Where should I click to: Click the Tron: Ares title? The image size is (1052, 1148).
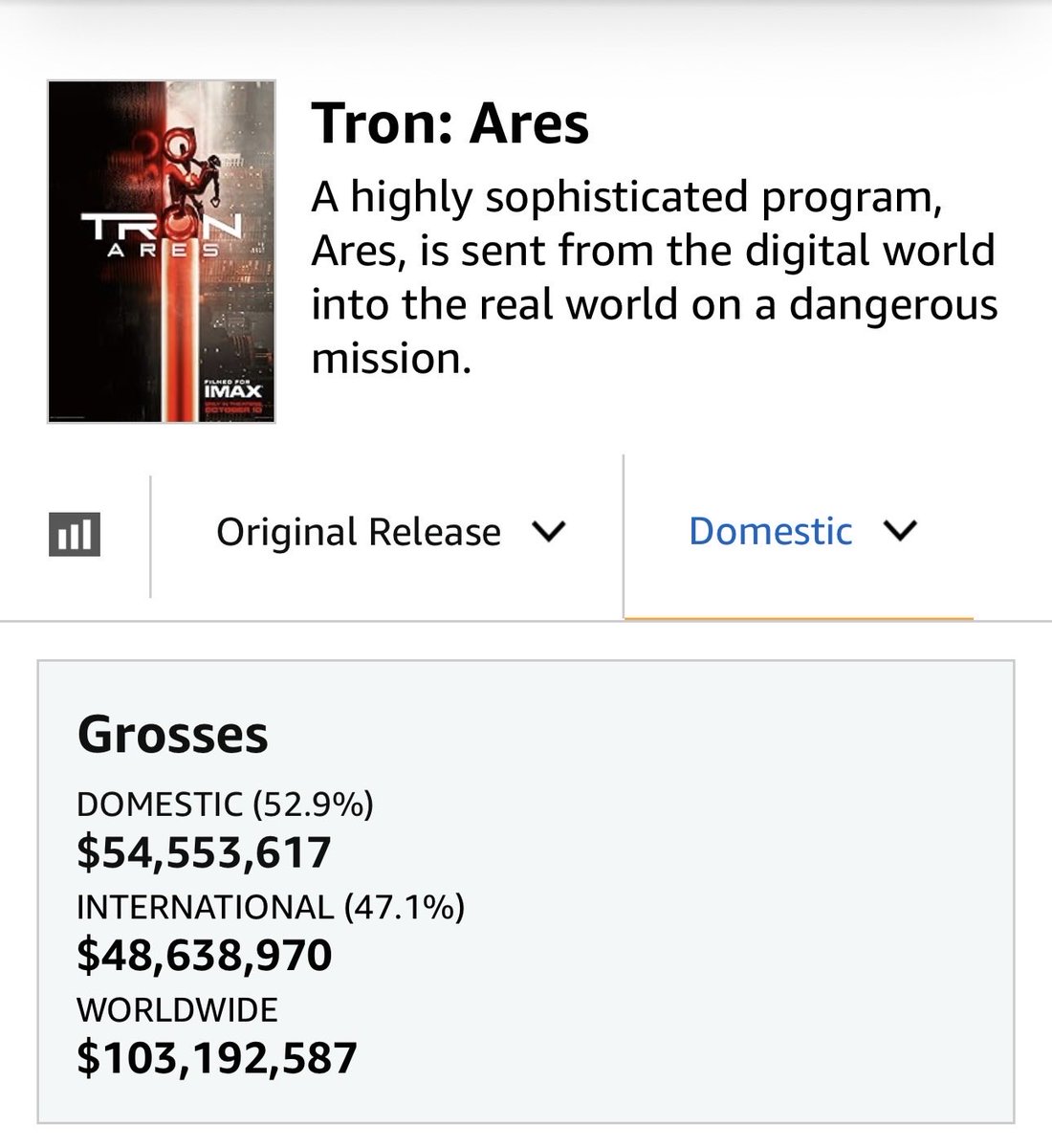[450, 124]
